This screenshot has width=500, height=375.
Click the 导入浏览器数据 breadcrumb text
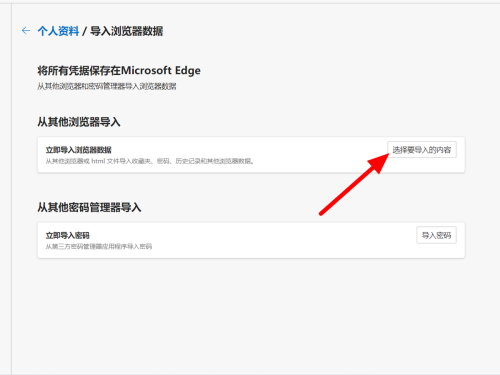point(126,31)
